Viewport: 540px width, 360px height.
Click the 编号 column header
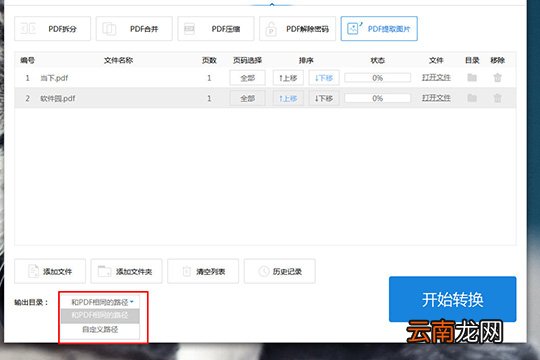point(27,60)
